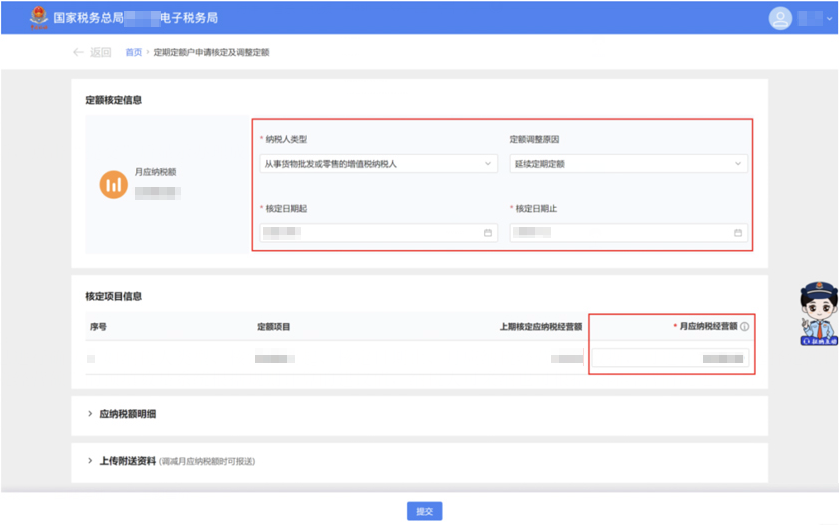840x525 pixels.
Task: Click the 定额项目 column header
Action: 273,326
